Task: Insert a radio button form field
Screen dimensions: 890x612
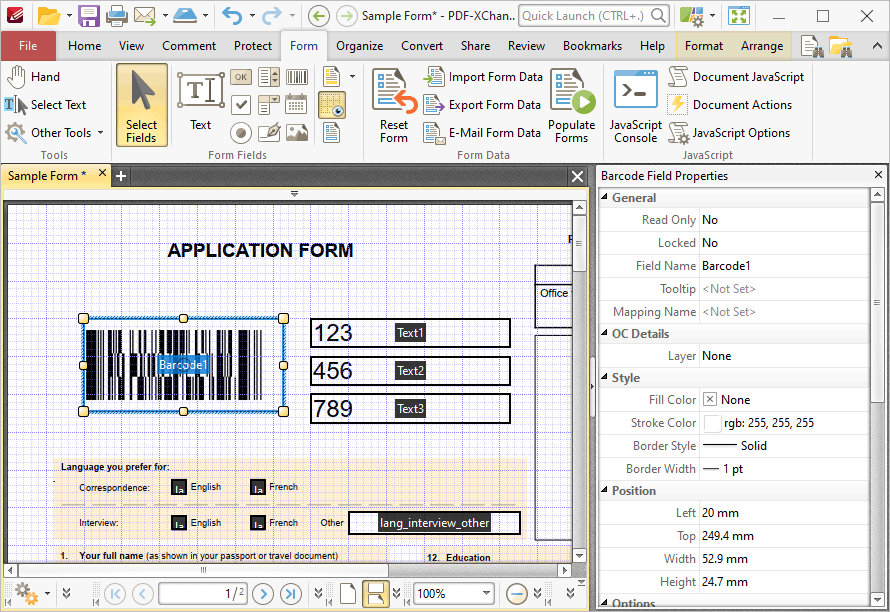Action: click(x=241, y=133)
